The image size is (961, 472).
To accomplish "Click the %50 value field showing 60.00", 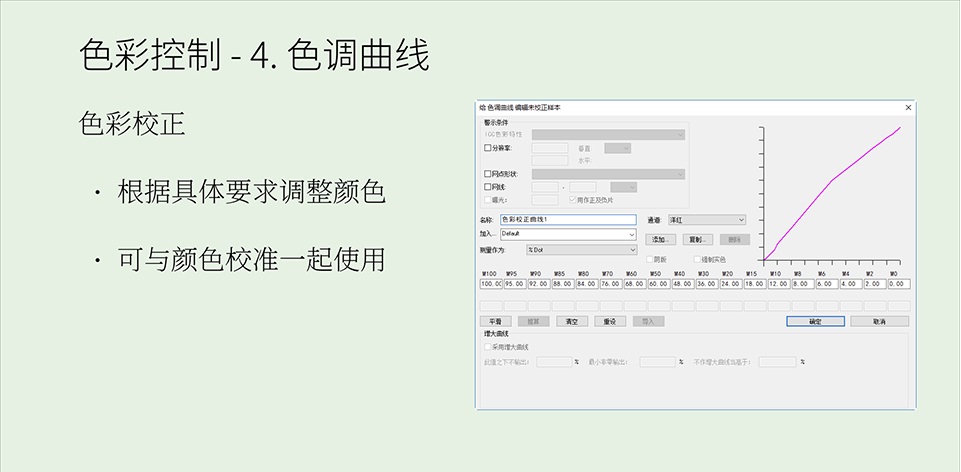I will point(658,284).
